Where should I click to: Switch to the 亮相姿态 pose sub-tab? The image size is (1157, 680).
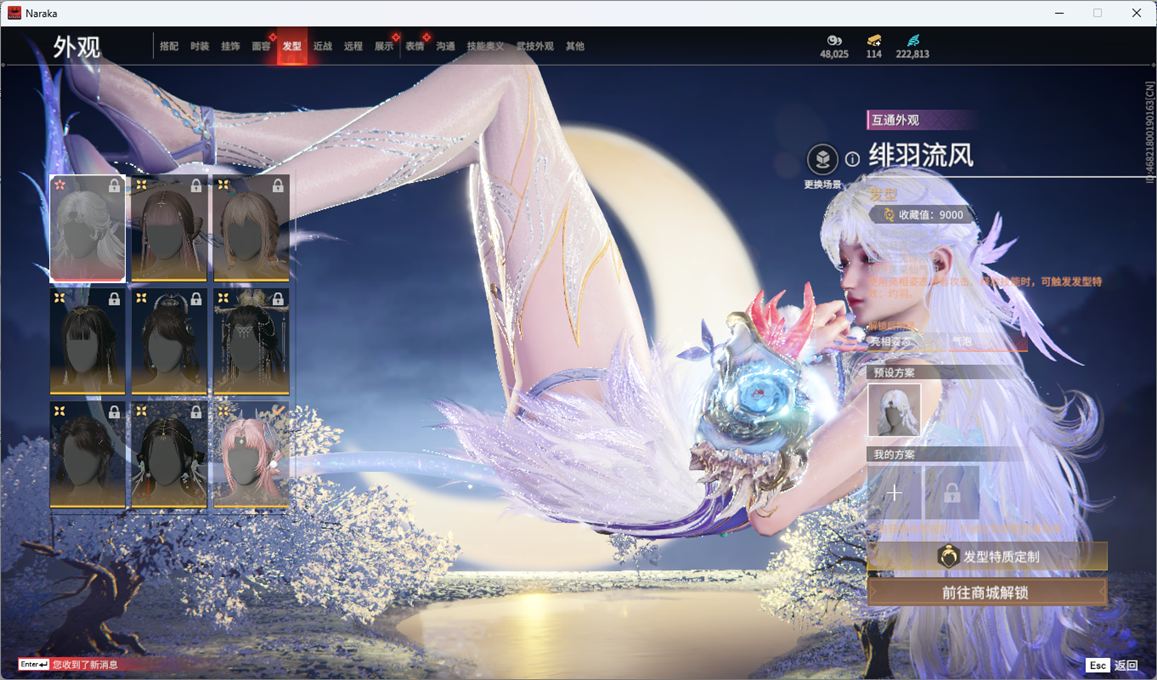(889, 341)
